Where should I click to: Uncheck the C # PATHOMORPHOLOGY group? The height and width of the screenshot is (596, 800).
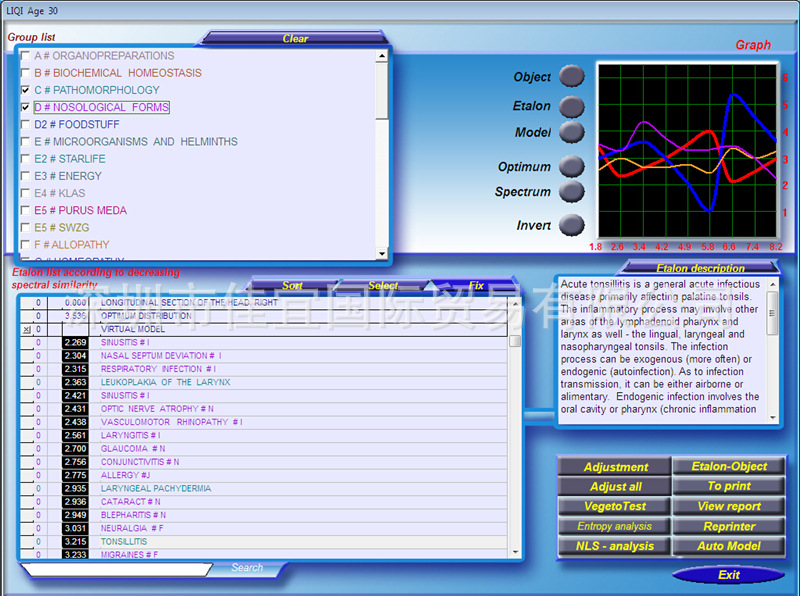pyautogui.click(x=26, y=90)
